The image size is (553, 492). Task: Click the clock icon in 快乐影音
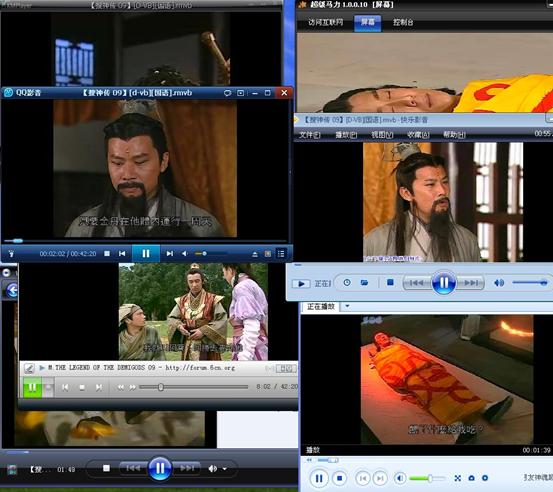tap(347, 283)
